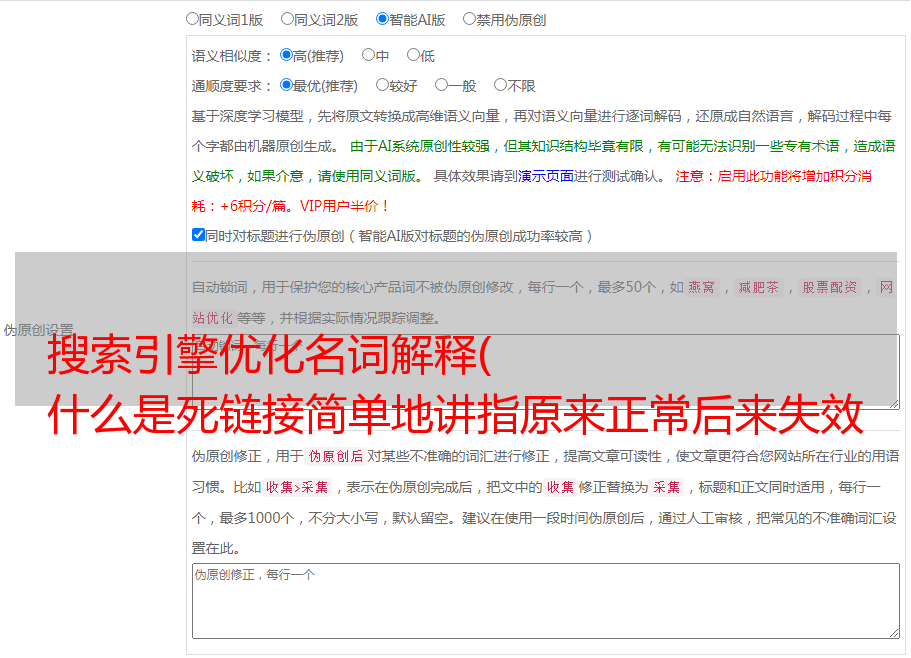Viewport: 911px width, 658px height.
Task: Grab the 伪原创修正 text area resize handle
Action: pos(894,633)
